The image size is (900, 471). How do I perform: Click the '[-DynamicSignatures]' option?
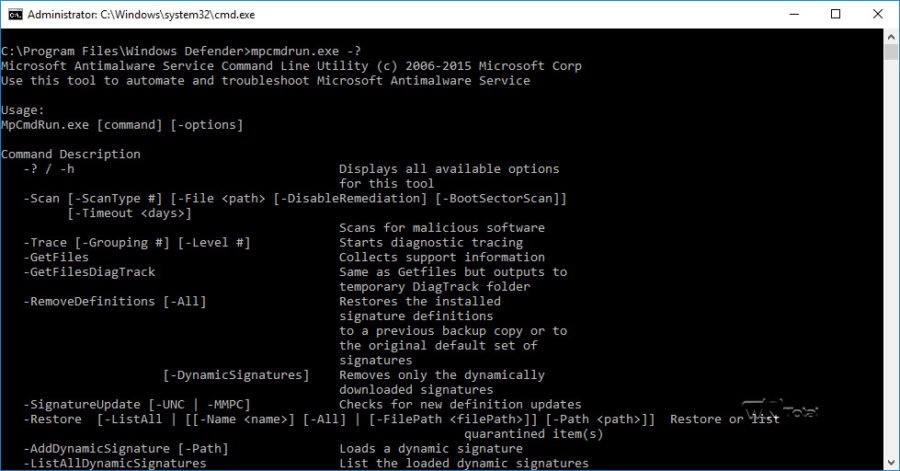point(236,375)
